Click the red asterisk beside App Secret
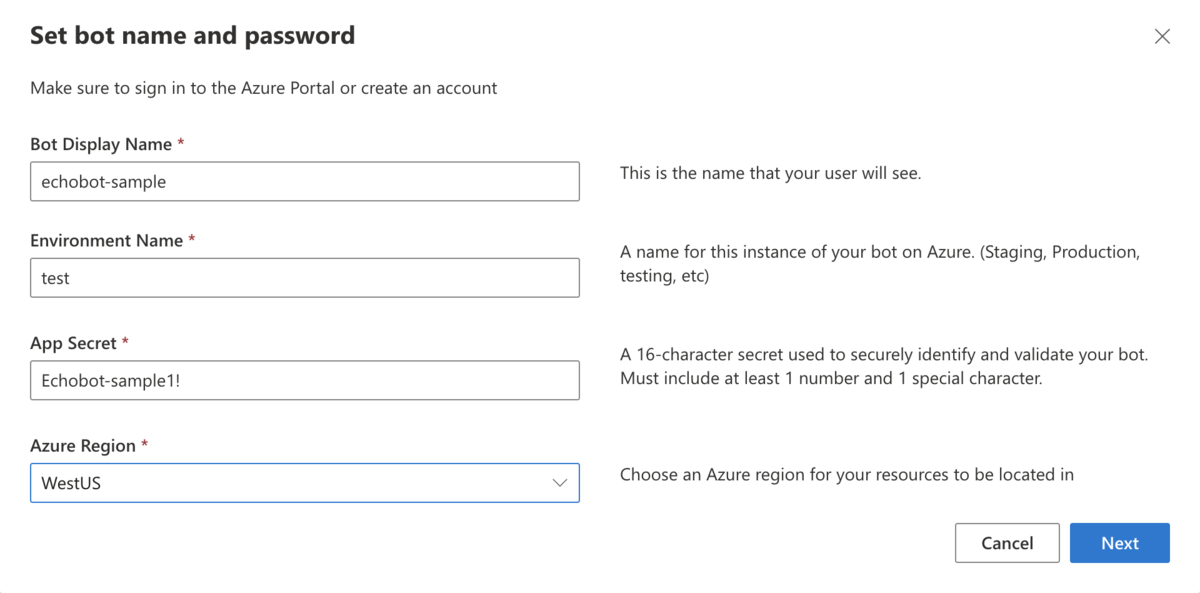 click(x=126, y=342)
